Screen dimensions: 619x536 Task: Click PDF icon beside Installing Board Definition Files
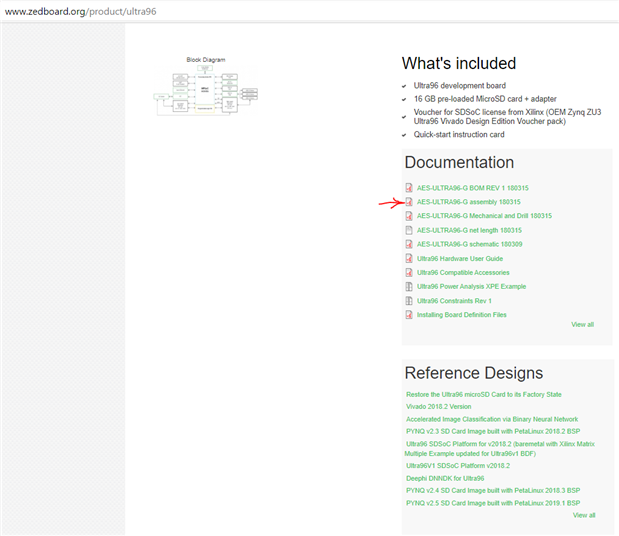tap(409, 315)
